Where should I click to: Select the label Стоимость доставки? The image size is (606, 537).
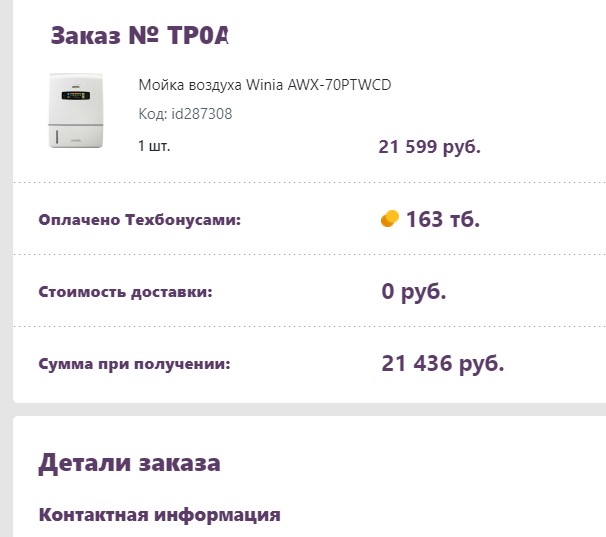(125, 292)
